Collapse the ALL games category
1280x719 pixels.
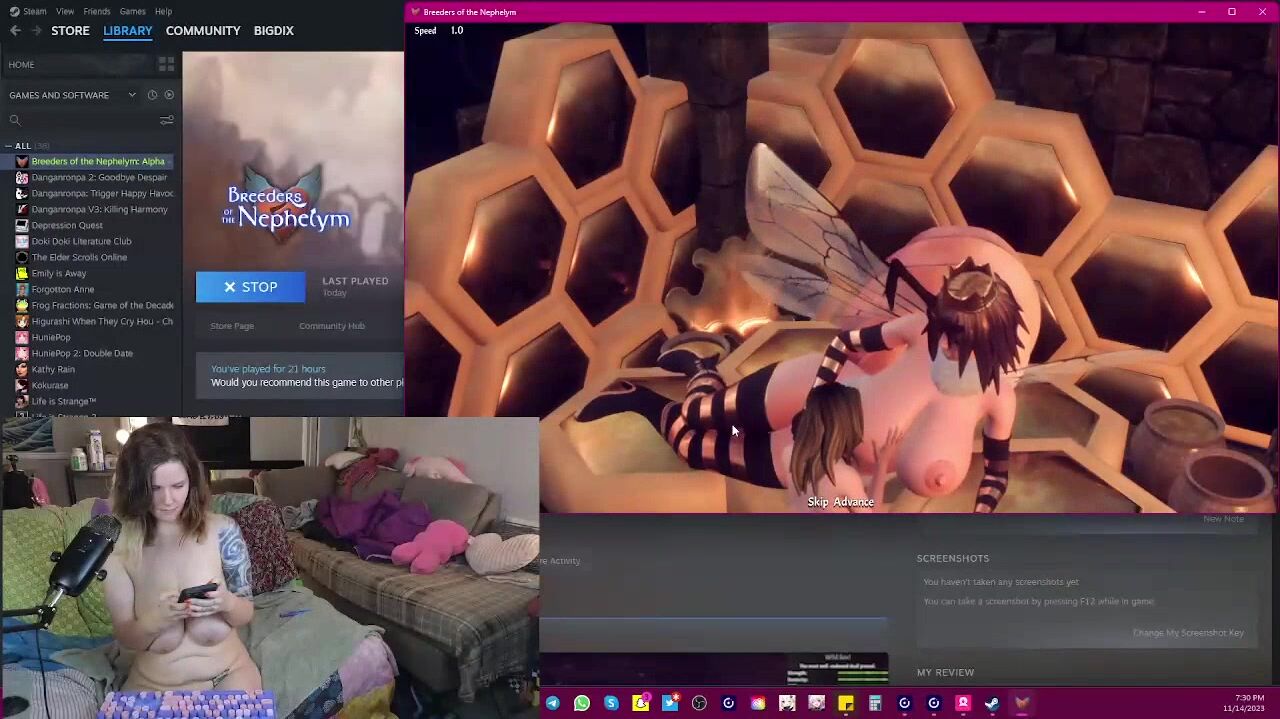coord(9,146)
